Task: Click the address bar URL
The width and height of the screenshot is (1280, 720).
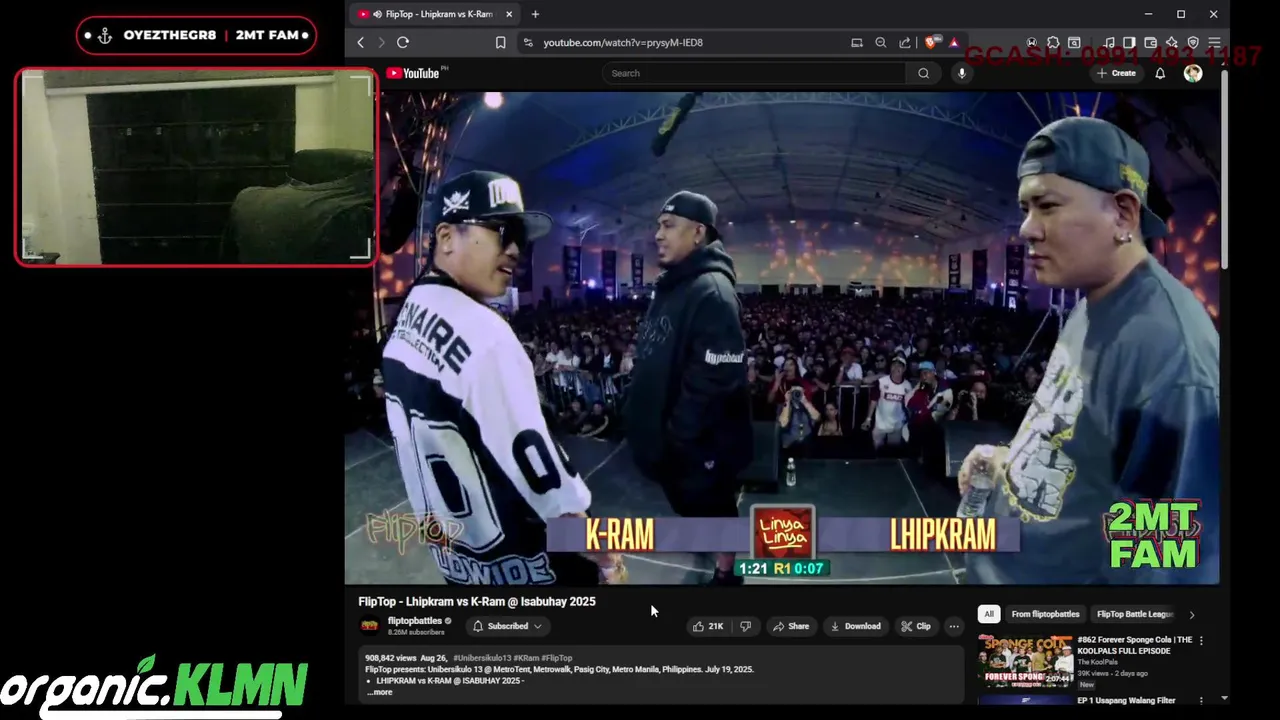Action: point(623,43)
